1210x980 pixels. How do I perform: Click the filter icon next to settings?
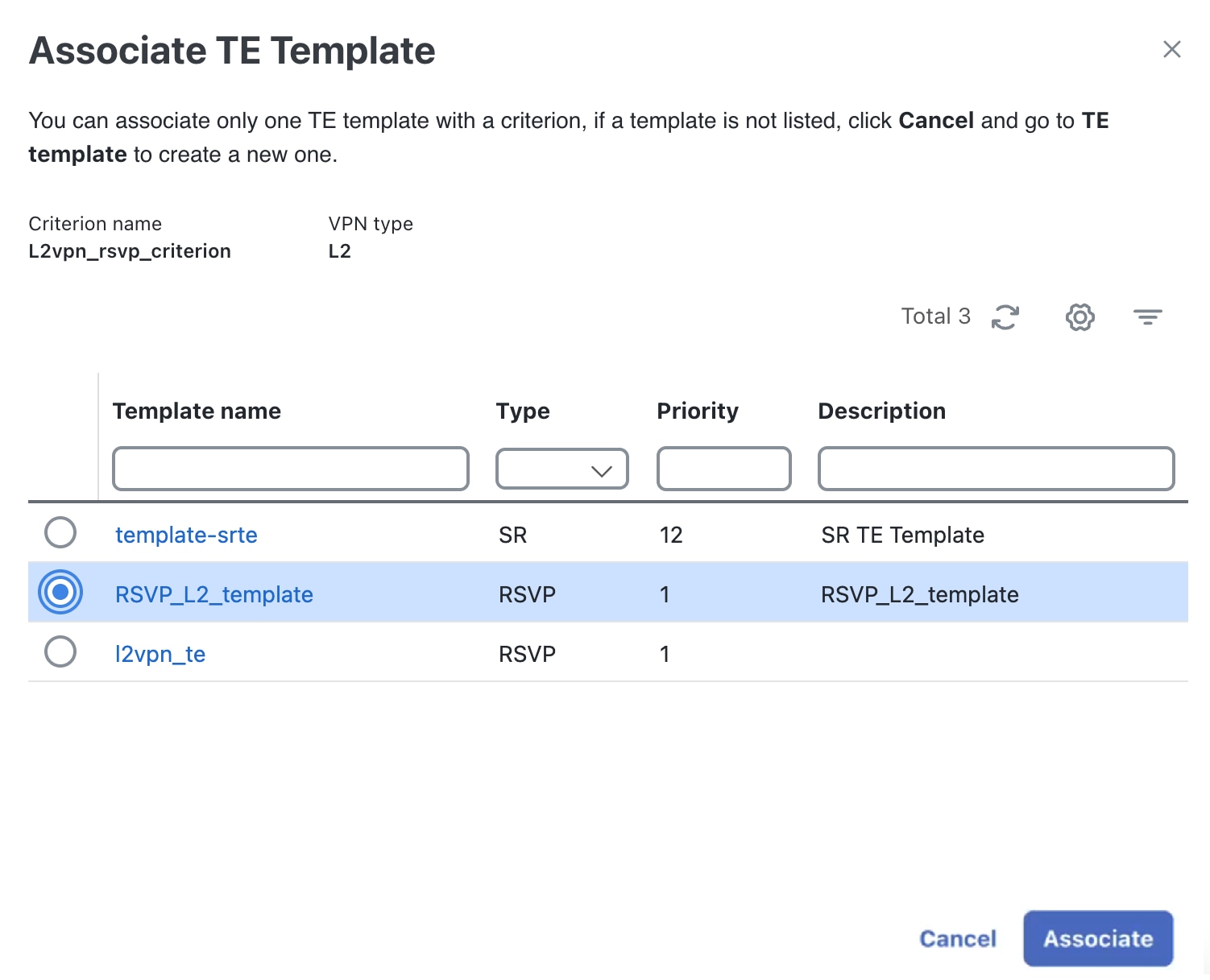(x=1147, y=316)
